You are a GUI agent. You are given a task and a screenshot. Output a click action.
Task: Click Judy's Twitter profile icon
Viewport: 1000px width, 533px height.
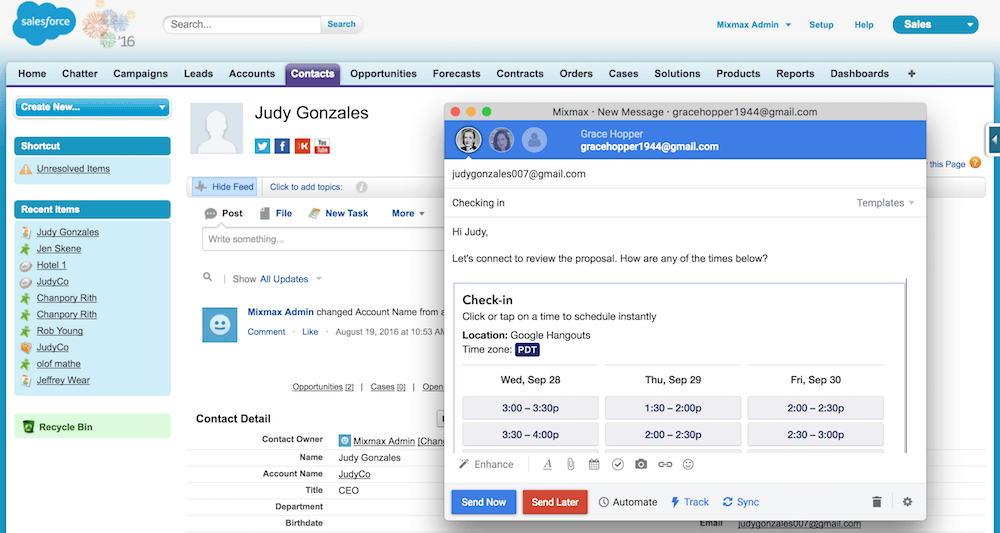262,146
